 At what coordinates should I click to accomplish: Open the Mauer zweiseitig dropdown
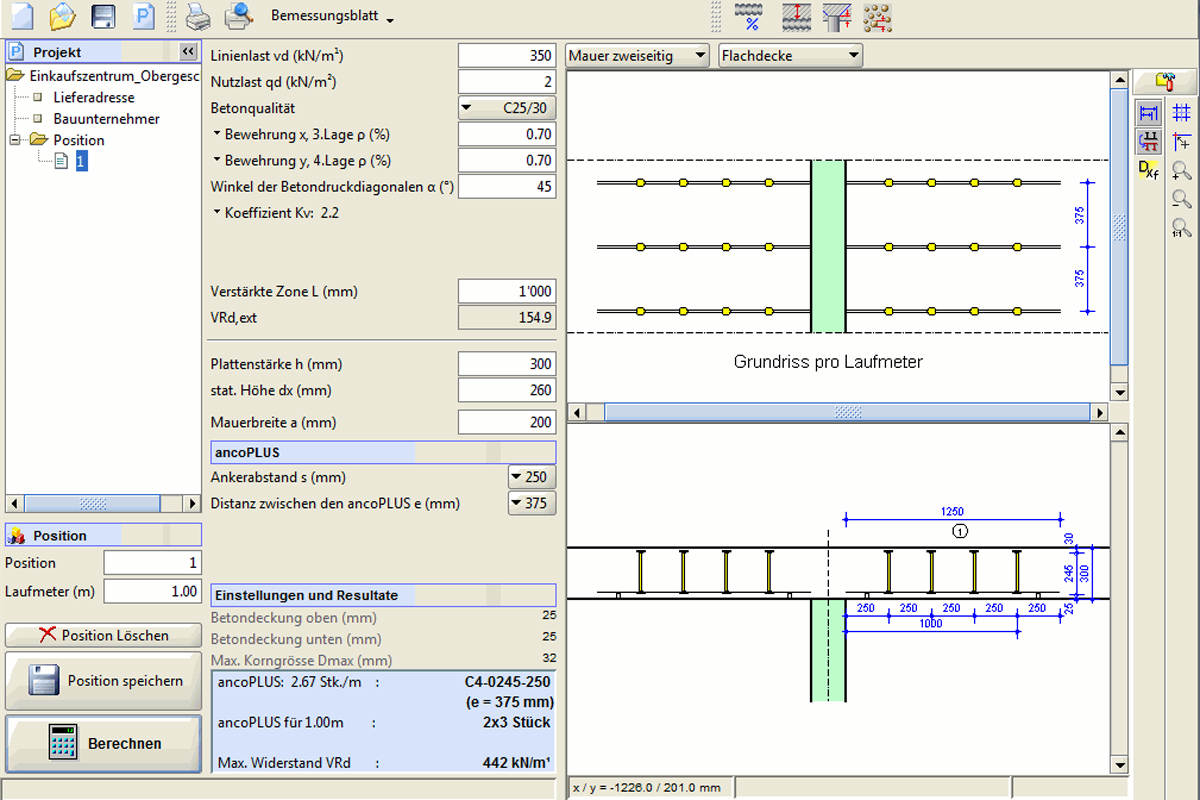[637, 56]
